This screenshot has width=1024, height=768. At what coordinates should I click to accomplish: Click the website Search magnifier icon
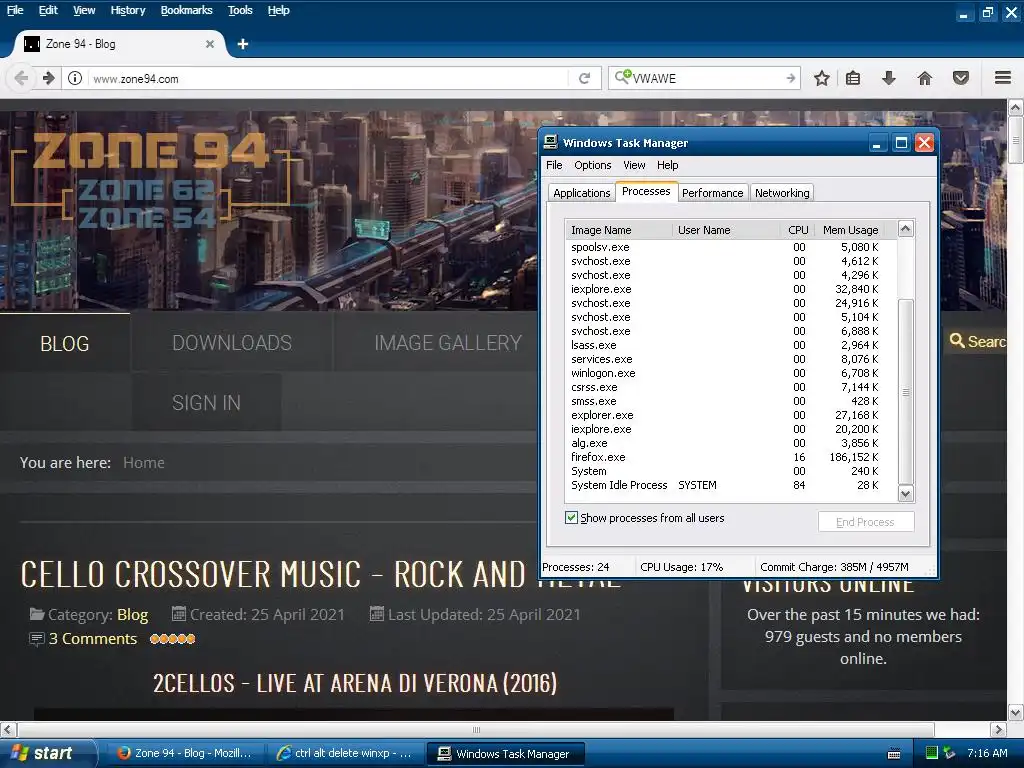pyautogui.click(x=957, y=340)
